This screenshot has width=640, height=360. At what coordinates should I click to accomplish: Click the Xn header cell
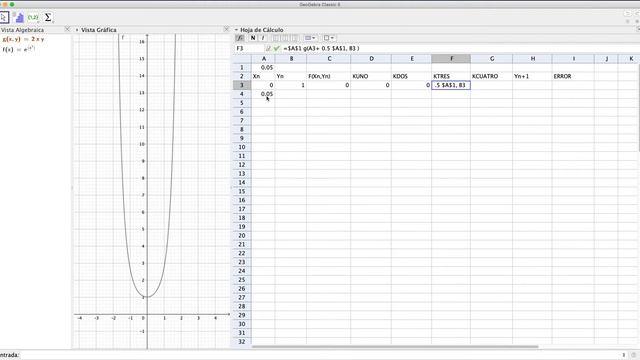point(263,76)
